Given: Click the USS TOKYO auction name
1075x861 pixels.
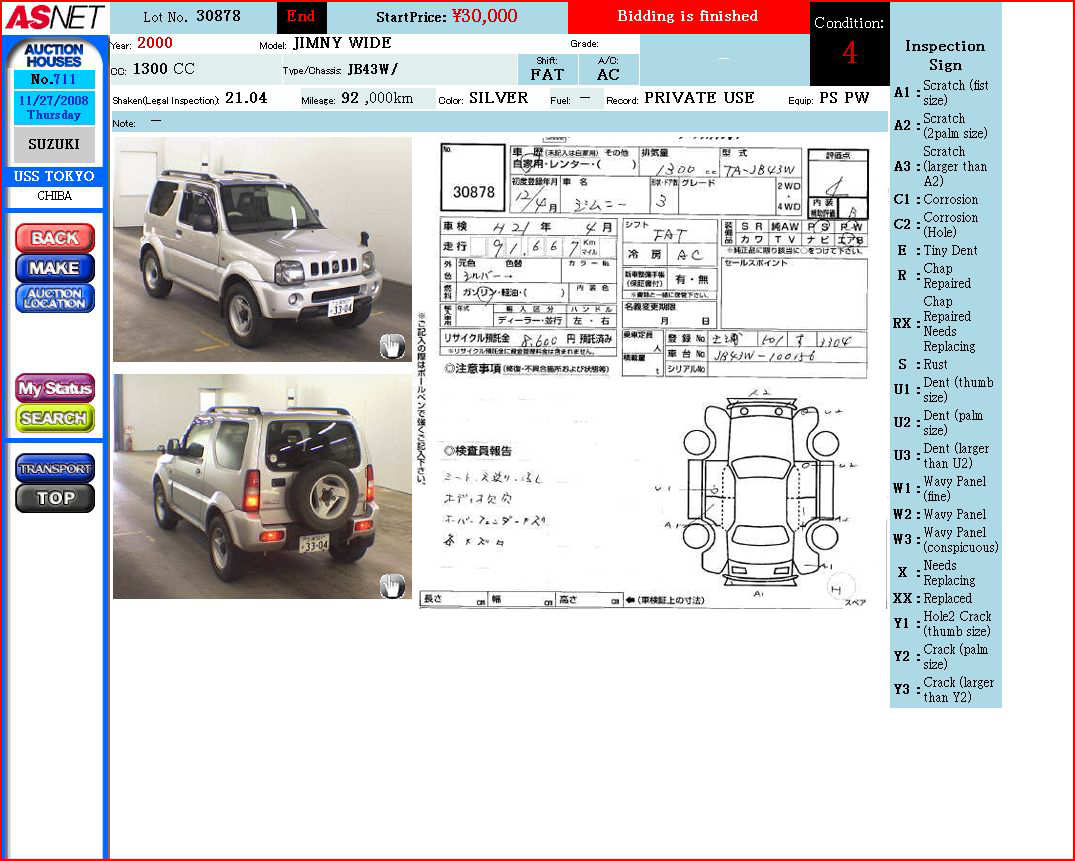Looking at the screenshot, I should click(54, 177).
